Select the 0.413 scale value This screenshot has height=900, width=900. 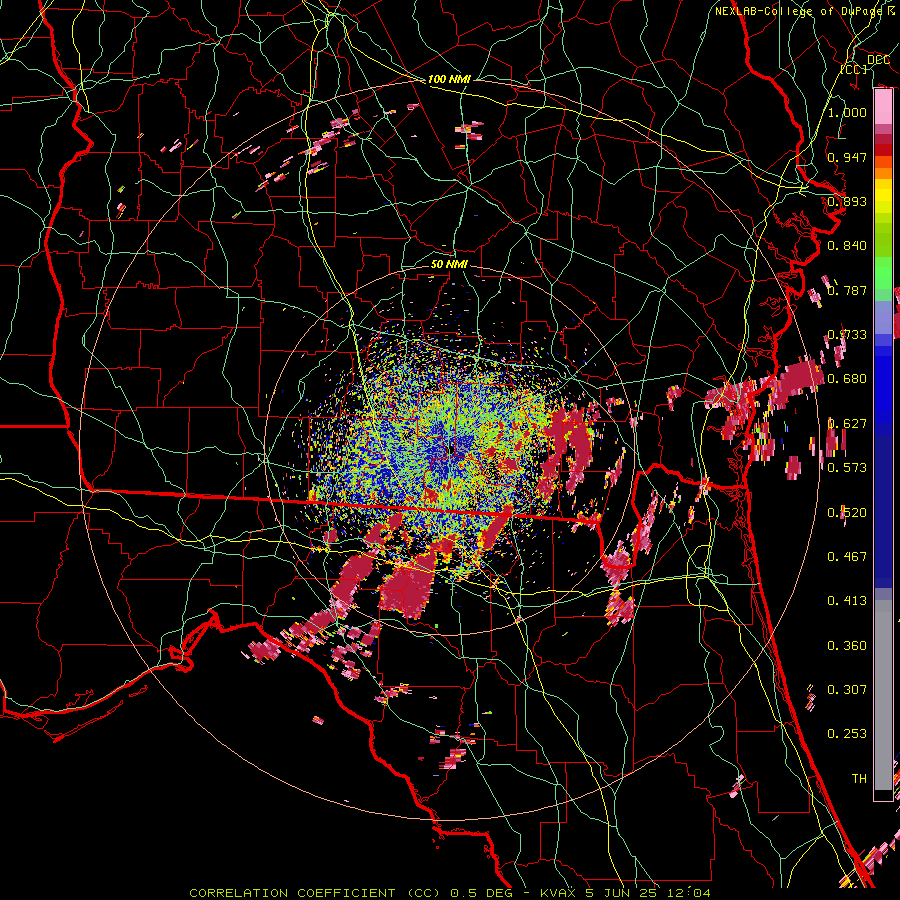tap(847, 601)
